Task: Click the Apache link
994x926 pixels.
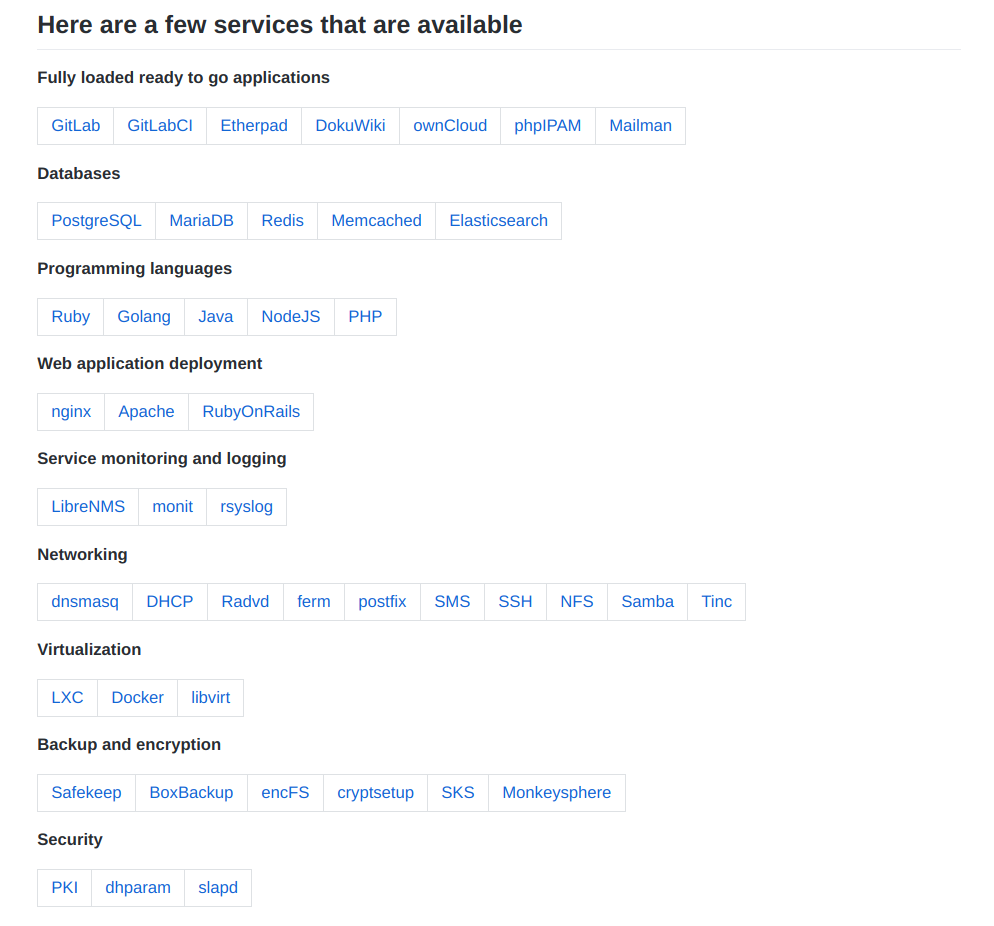Action: click(x=146, y=411)
